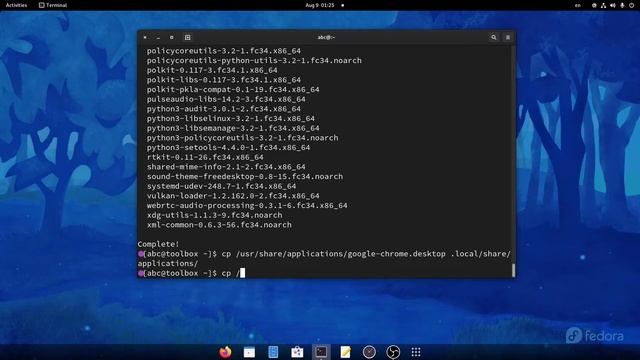Click line 'vulkan-loader-1.2.162.0-2.fc34.x86_64'
The height and width of the screenshot is (360, 640).
click(233, 196)
